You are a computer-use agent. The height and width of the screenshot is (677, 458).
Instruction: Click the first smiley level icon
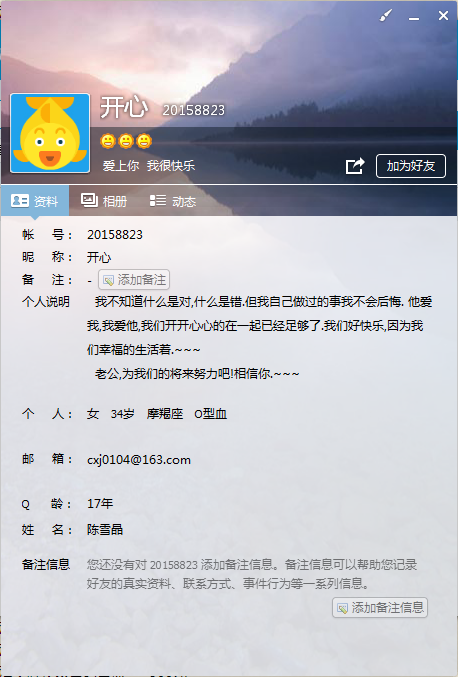(108, 141)
